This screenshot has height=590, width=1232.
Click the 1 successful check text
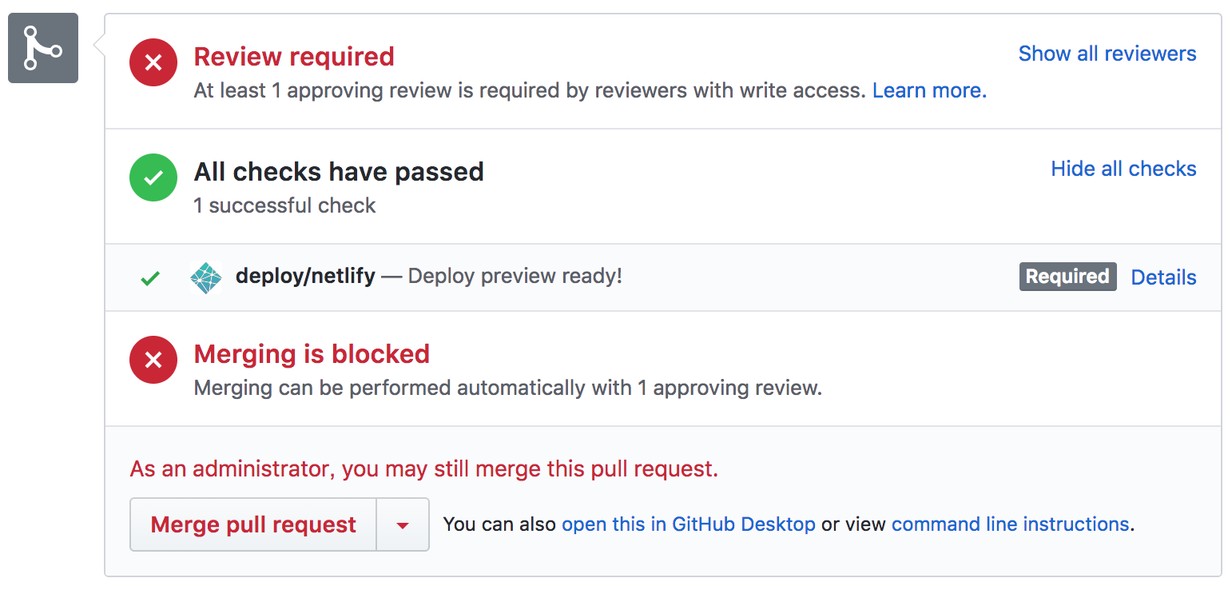point(285,206)
